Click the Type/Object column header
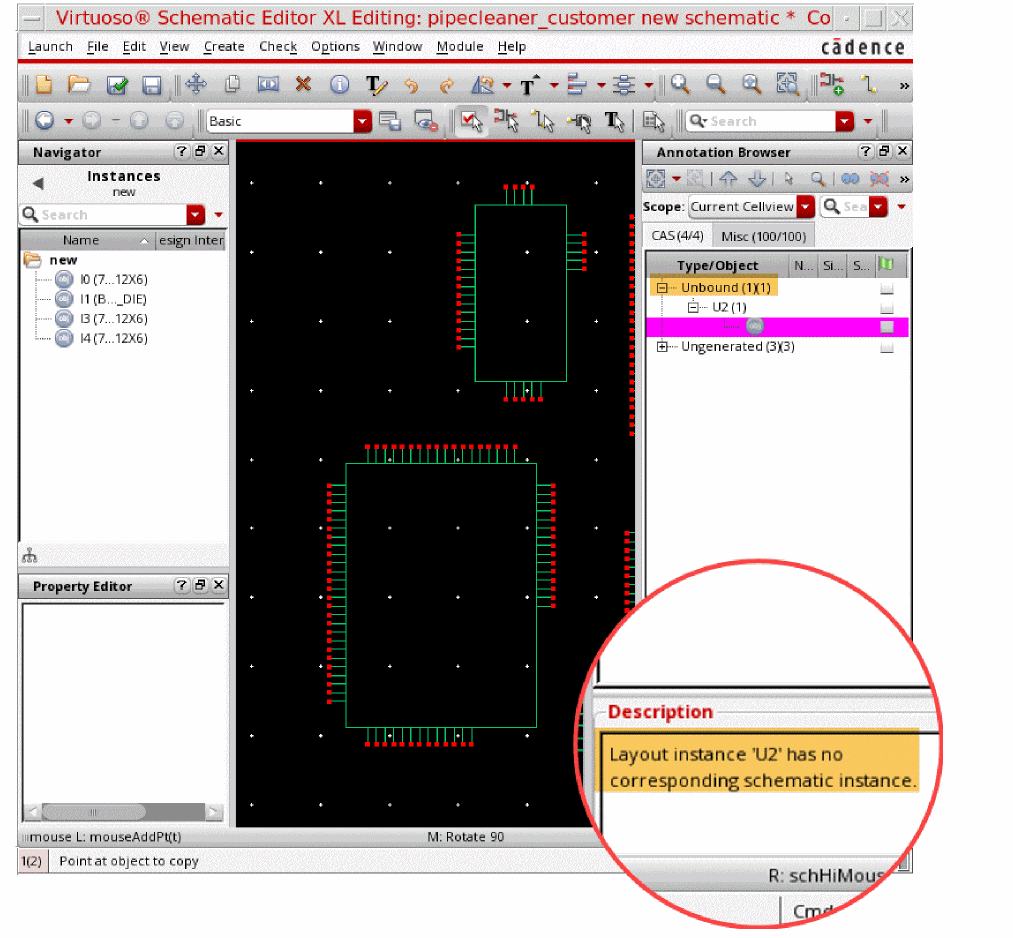1013x938 pixels. coord(717,266)
